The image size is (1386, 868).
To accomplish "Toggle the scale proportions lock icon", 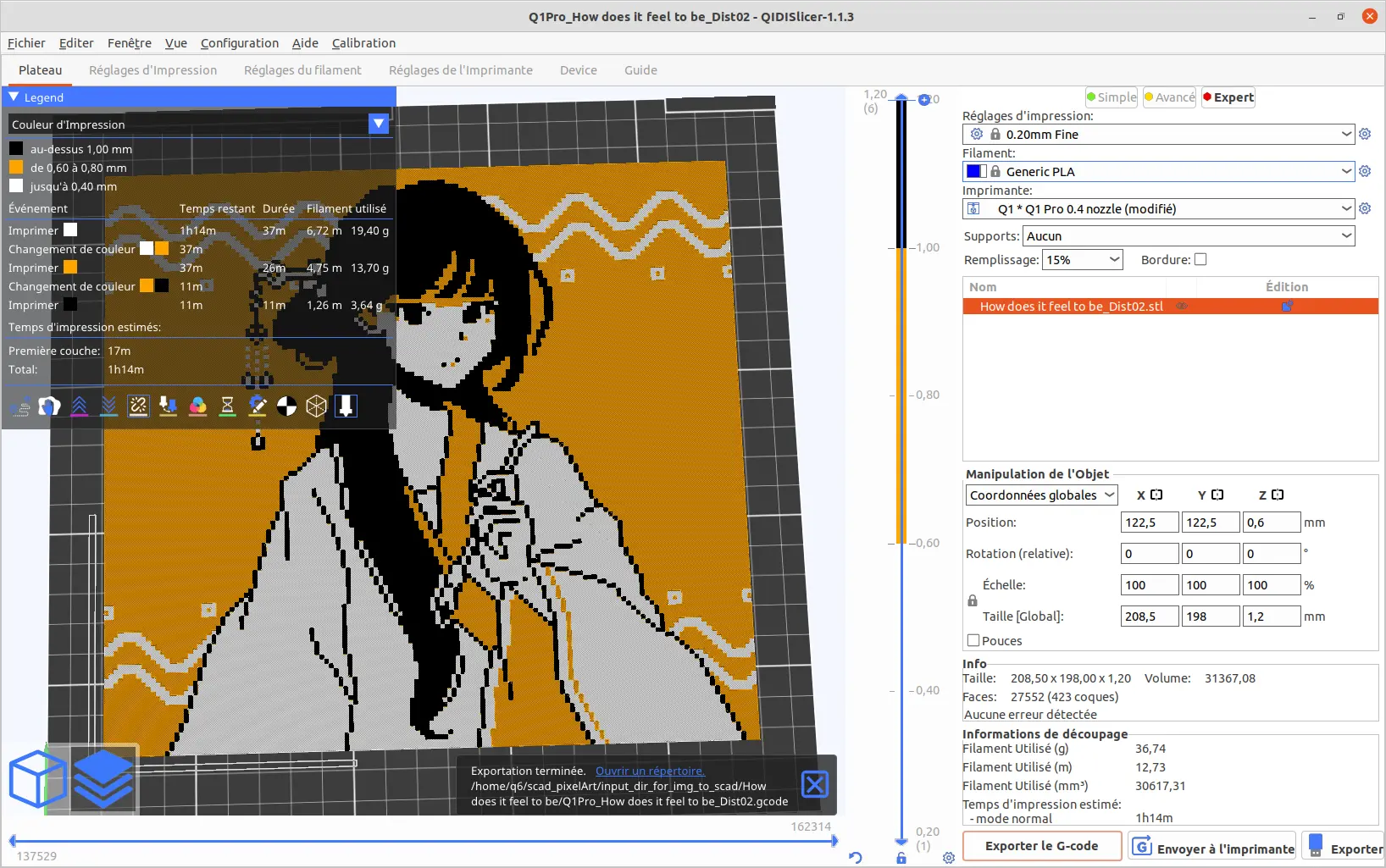I will pyautogui.click(x=973, y=600).
